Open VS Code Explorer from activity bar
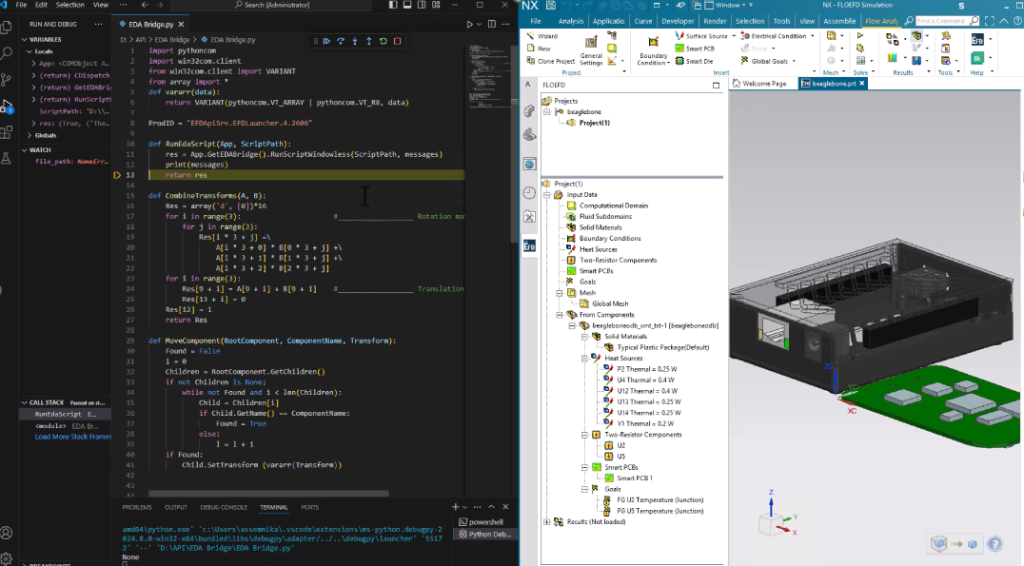 point(7,27)
